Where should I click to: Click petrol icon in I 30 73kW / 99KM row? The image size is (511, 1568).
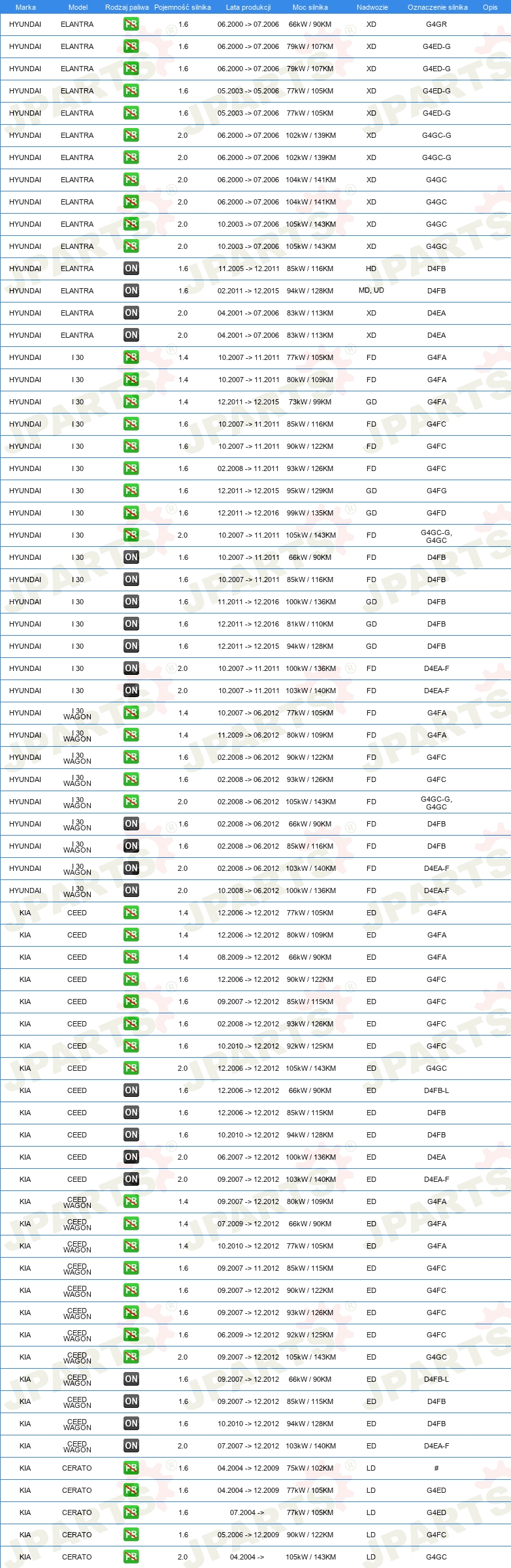tap(131, 402)
